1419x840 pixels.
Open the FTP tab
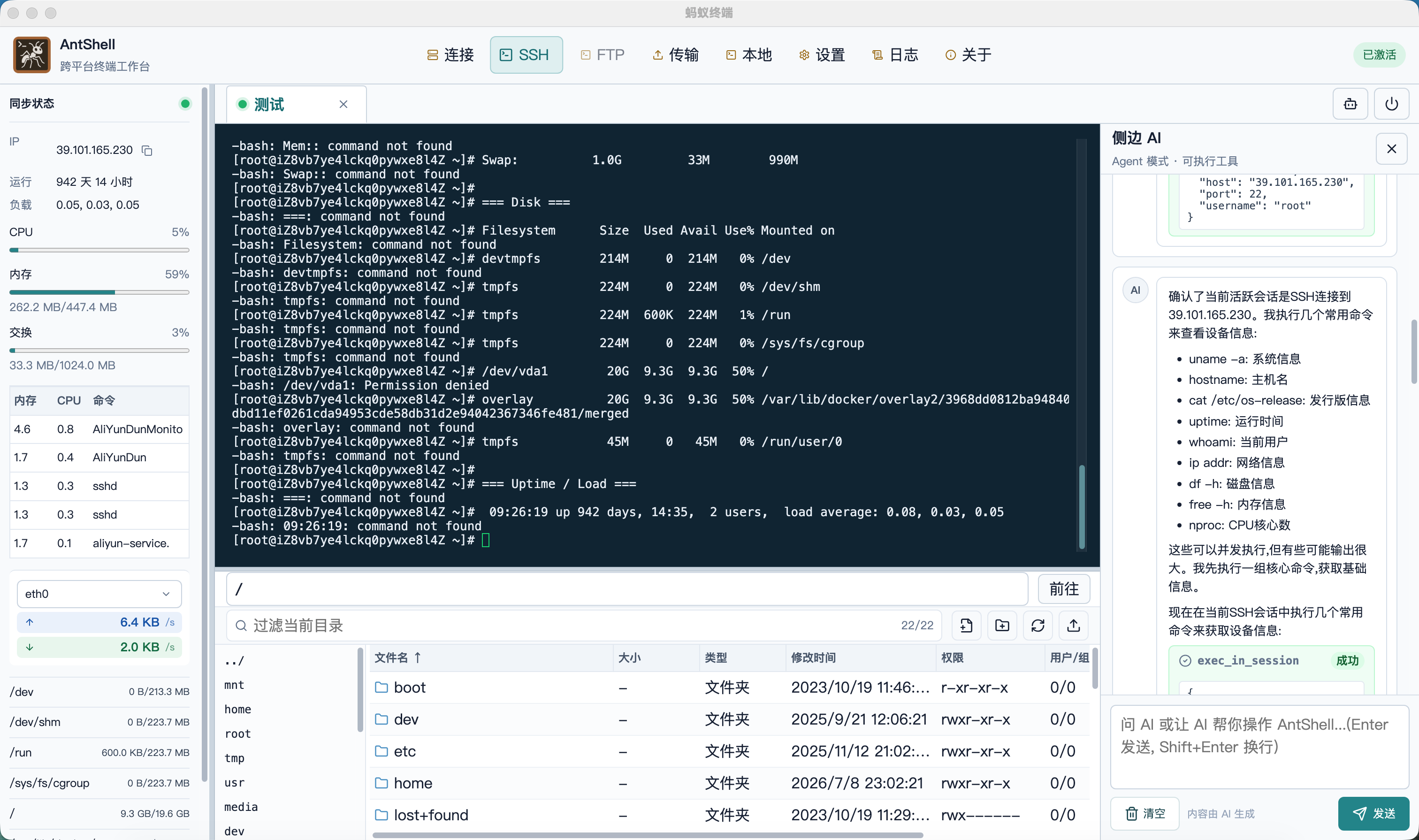[x=602, y=55]
